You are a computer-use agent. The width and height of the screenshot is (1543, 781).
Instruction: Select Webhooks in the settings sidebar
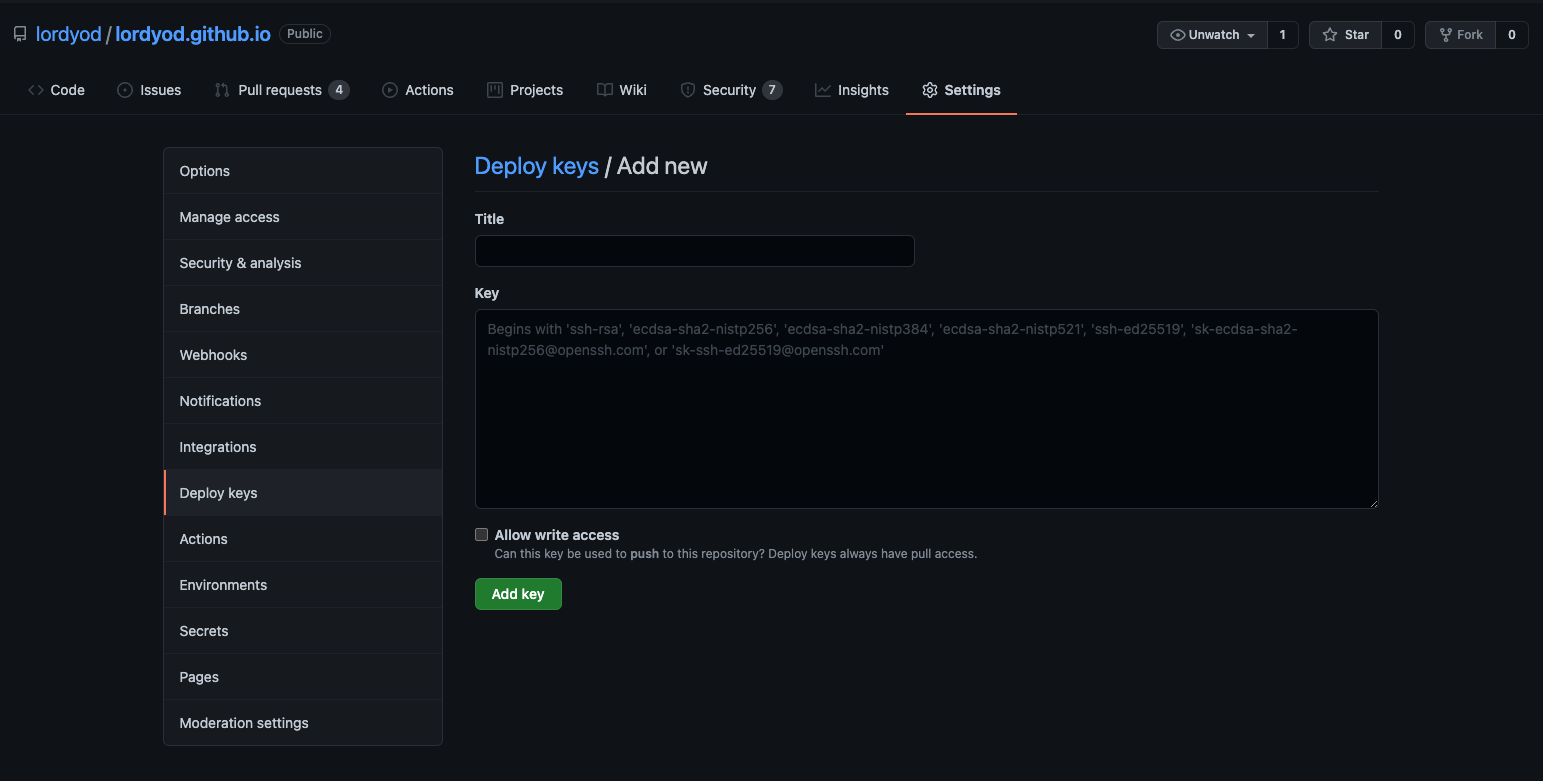pyautogui.click(x=213, y=354)
